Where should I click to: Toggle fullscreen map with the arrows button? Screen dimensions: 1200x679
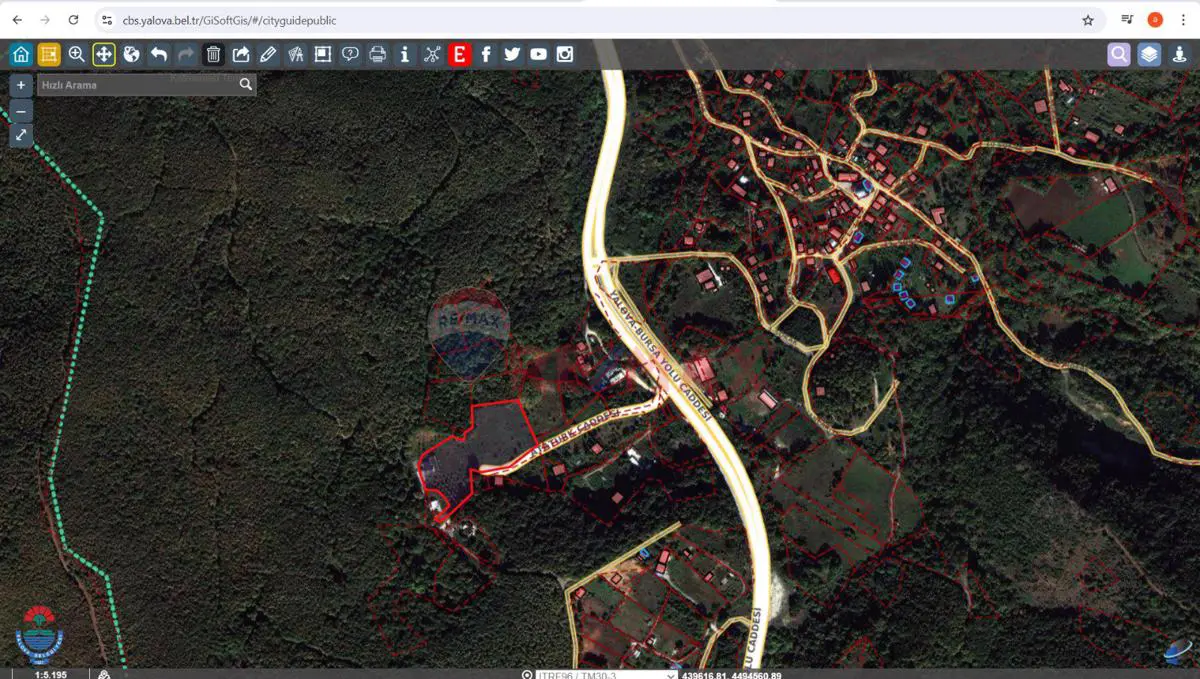21,136
